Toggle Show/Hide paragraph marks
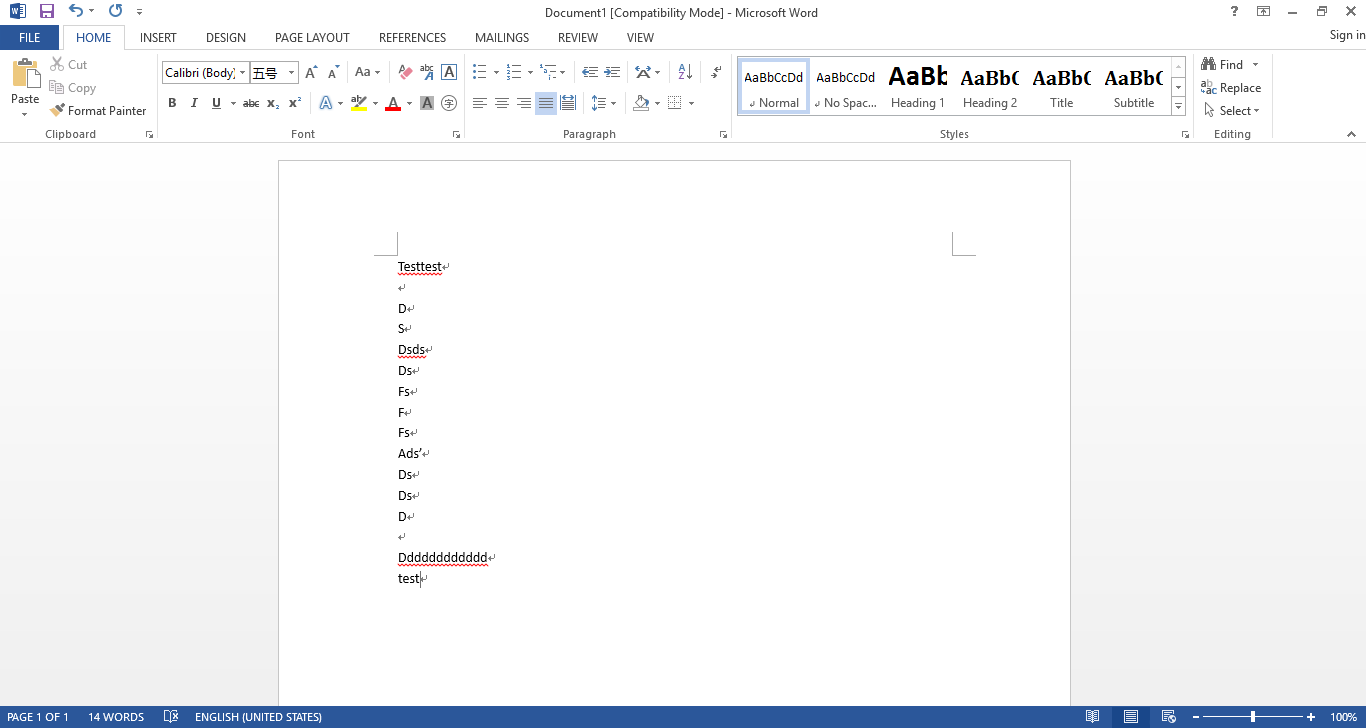The height and width of the screenshot is (728, 1366). click(x=716, y=72)
